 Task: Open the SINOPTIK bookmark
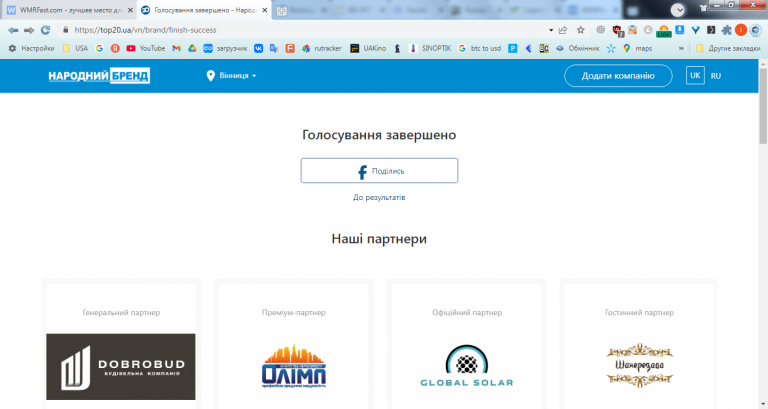click(x=430, y=48)
